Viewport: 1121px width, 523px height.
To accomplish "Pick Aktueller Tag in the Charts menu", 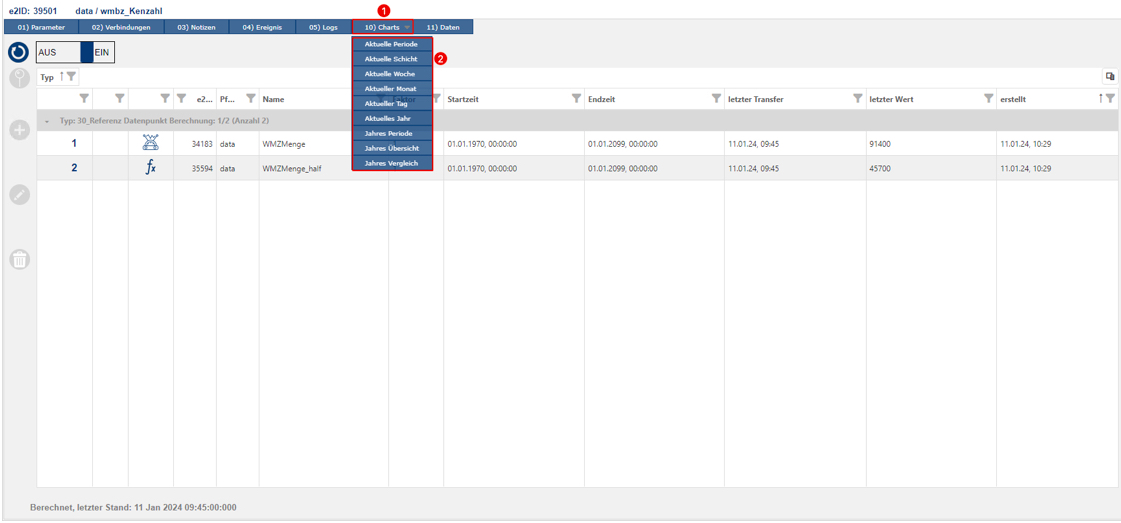I will click(x=392, y=104).
